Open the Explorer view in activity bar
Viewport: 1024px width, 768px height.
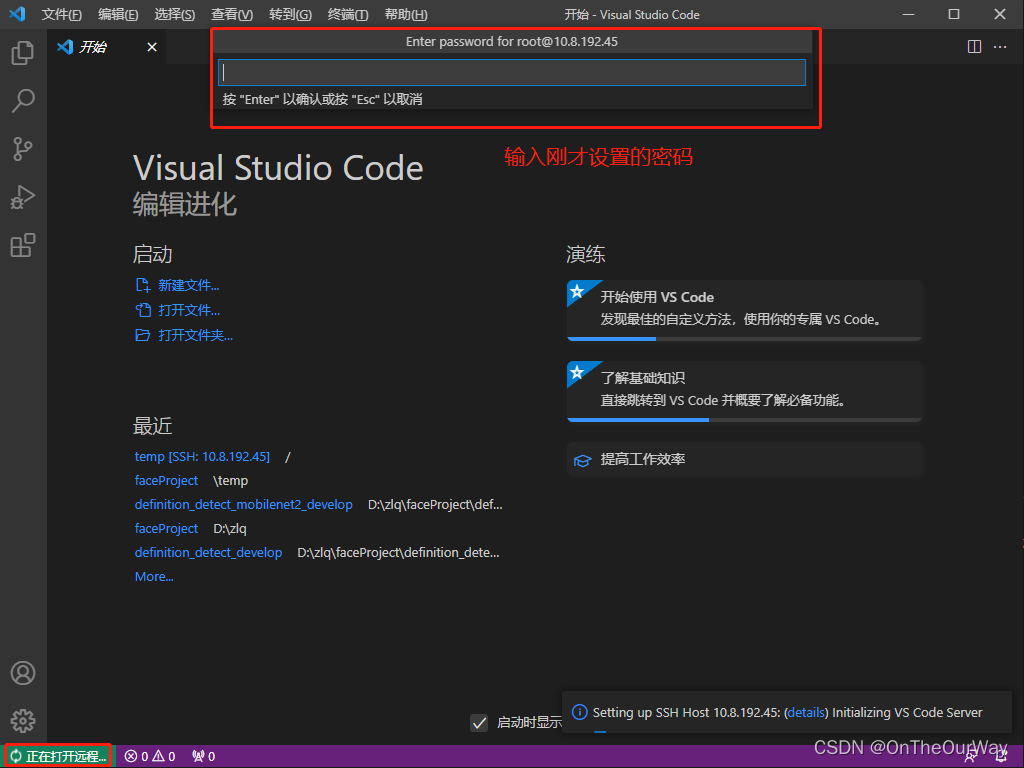point(23,53)
